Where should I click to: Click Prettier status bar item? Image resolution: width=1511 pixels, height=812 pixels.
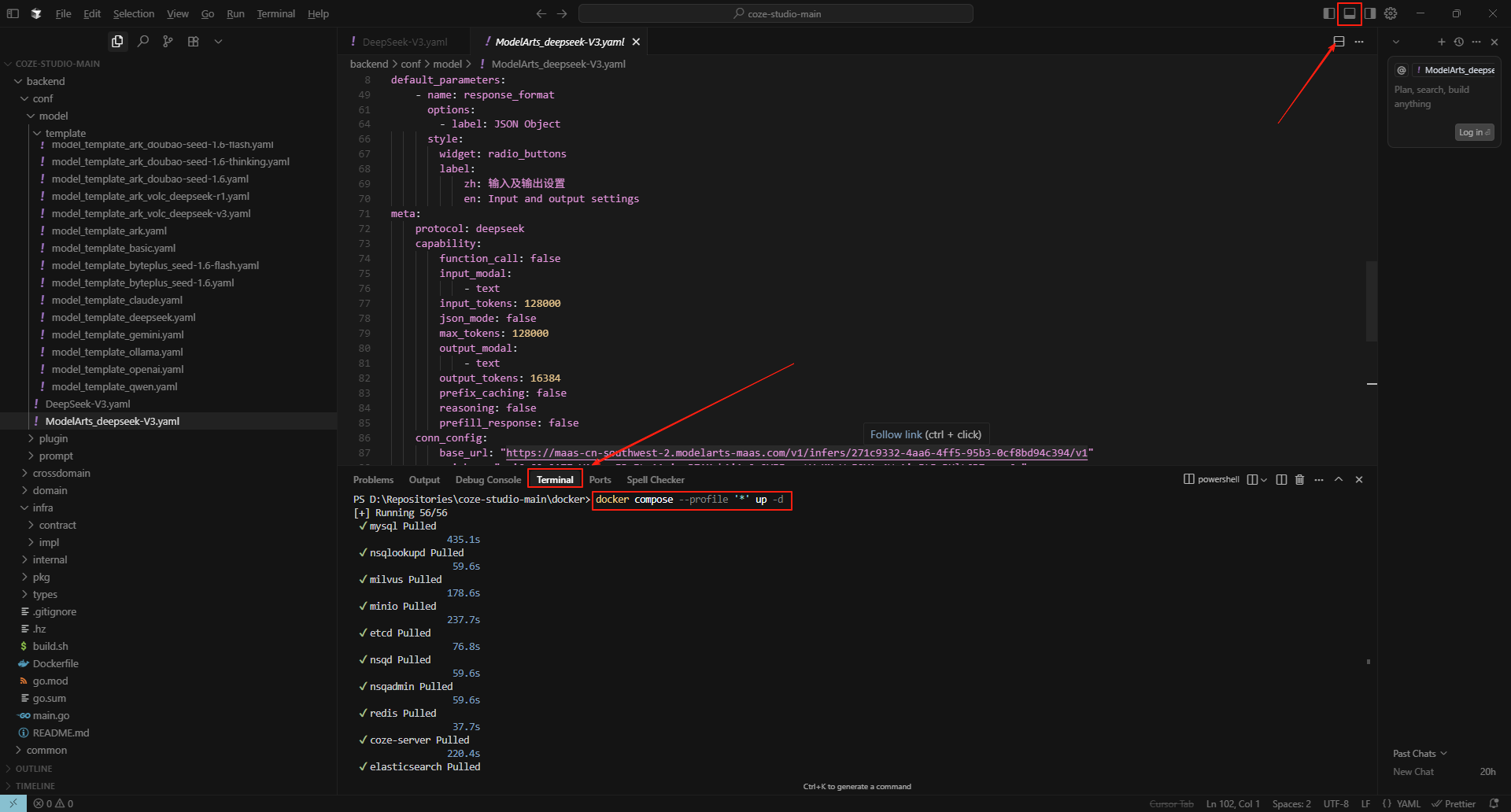point(1454,803)
